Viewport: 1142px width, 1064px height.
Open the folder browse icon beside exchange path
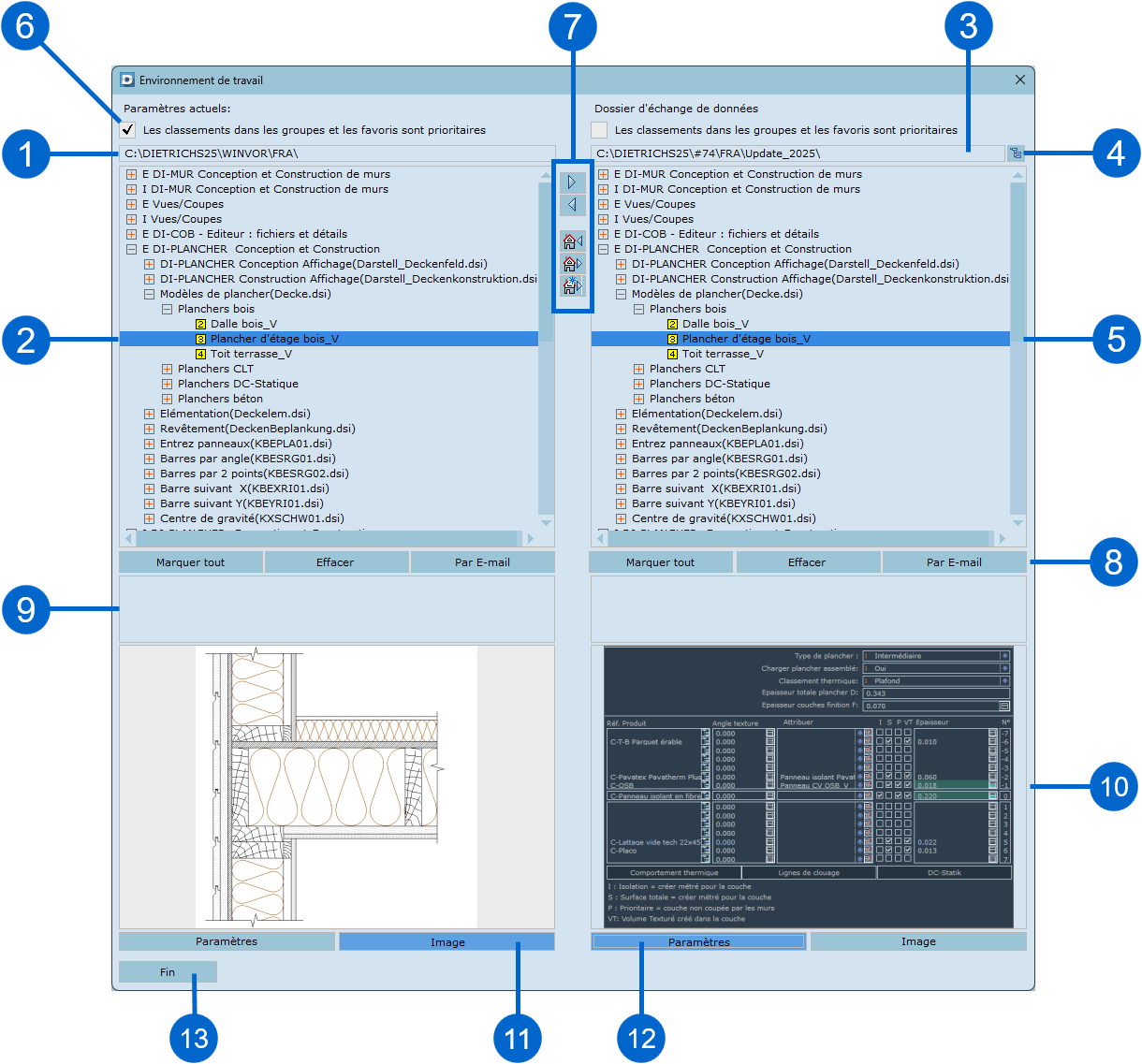(x=1016, y=153)
